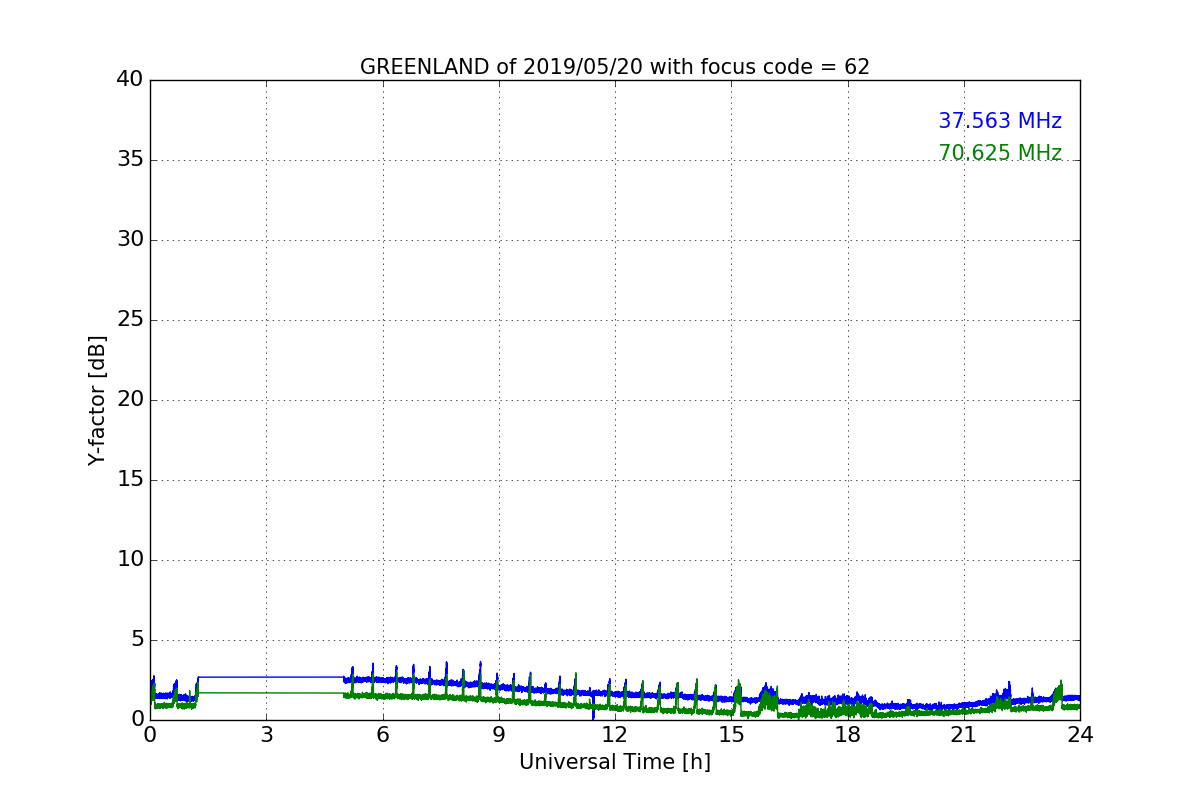Click the y-axis tick label '10'
1200x800 pixels.
pyautogui.click(x=130, y=560)
